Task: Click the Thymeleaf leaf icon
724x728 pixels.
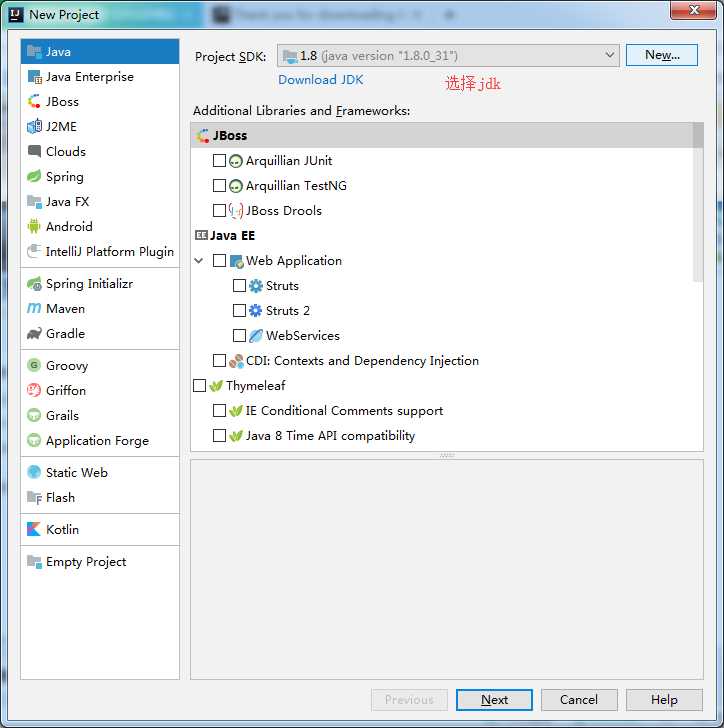Action: 216,386
